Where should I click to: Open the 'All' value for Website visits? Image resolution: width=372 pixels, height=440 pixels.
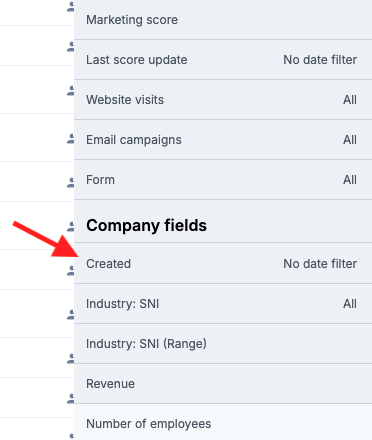(x=350, y=100)
